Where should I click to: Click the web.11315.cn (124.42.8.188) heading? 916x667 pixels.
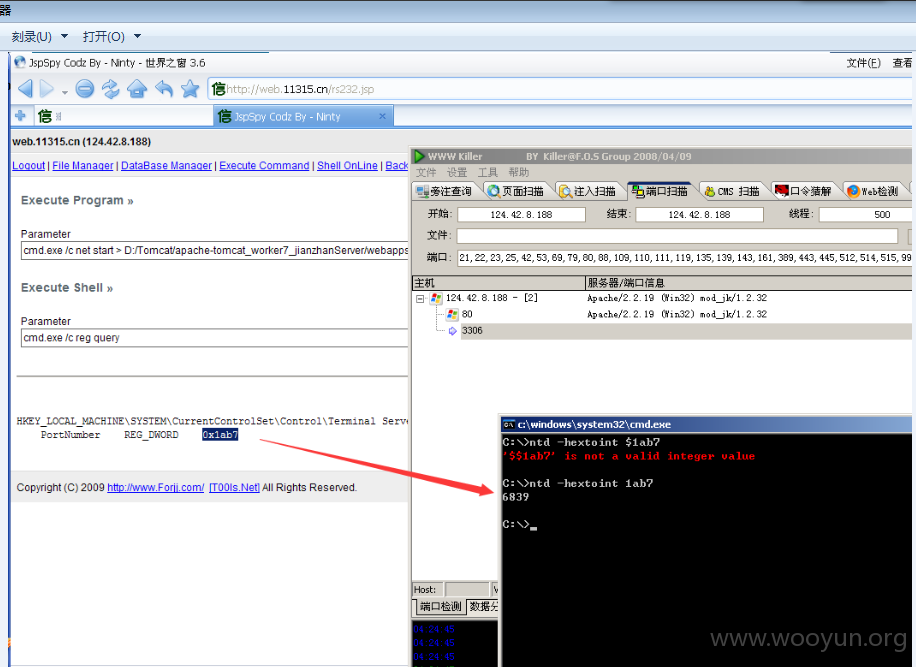(81, 142)
